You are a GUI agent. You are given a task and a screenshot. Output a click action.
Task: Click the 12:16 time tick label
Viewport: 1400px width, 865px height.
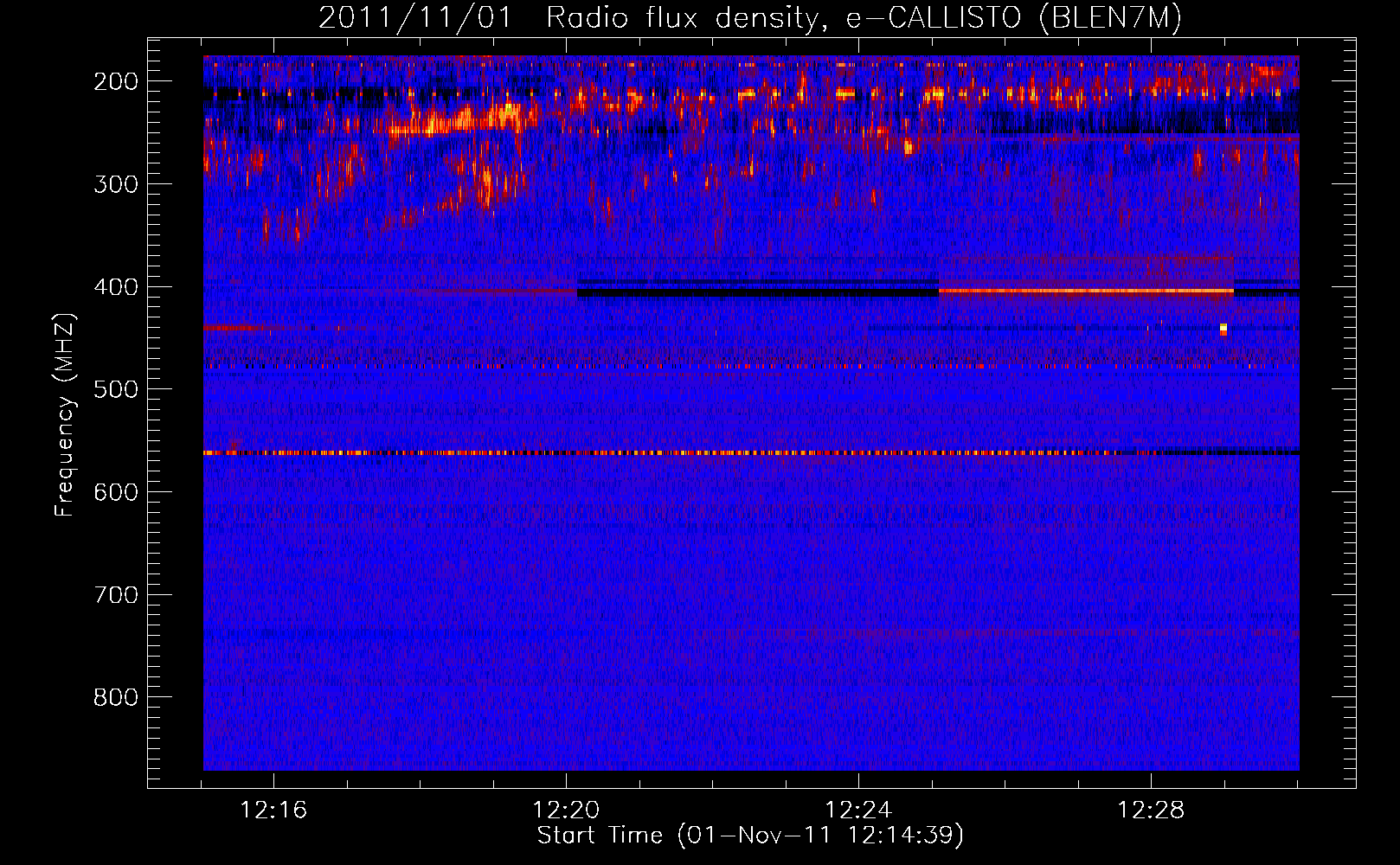coord(273,811)
